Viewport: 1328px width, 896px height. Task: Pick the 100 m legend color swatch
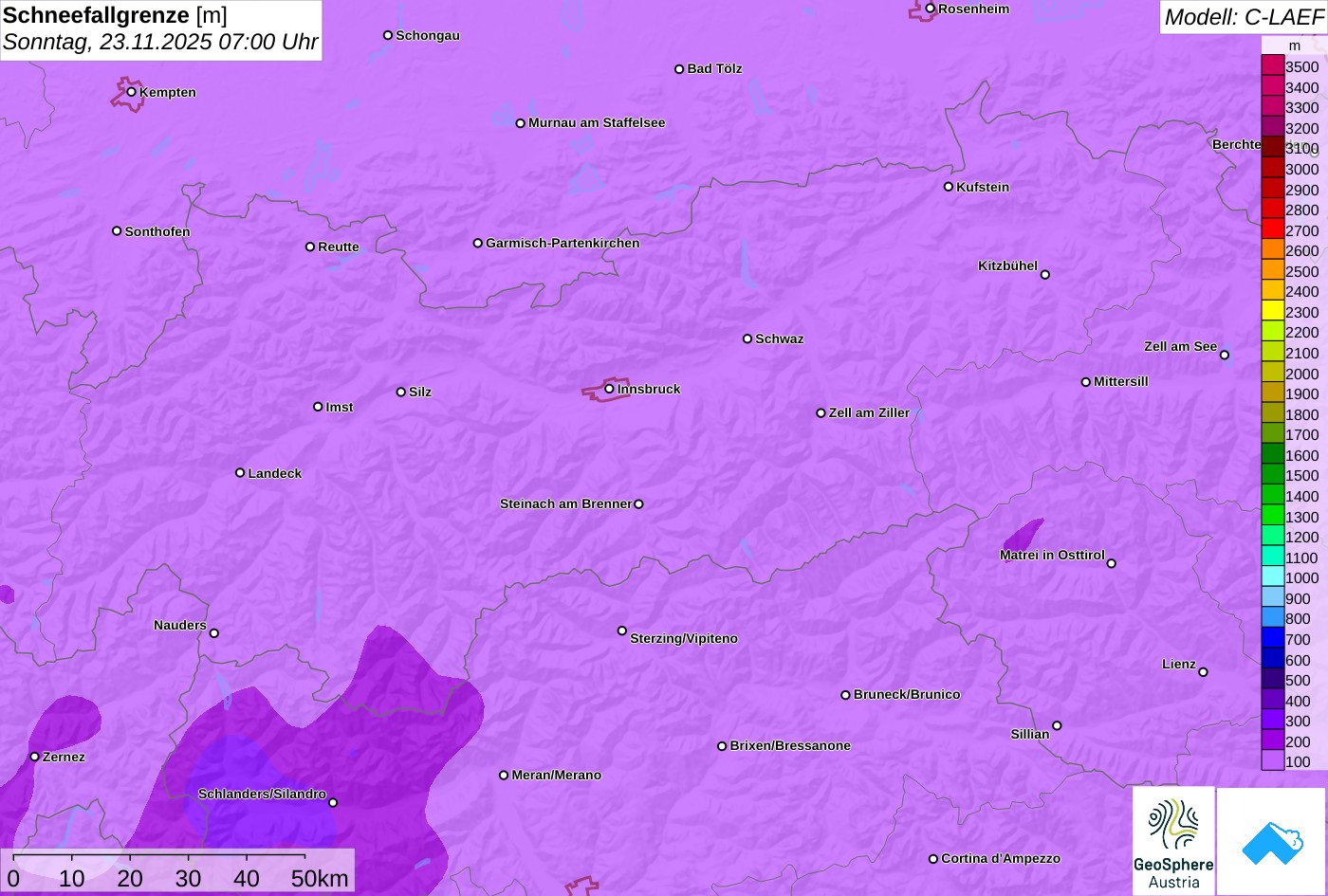1272,760
